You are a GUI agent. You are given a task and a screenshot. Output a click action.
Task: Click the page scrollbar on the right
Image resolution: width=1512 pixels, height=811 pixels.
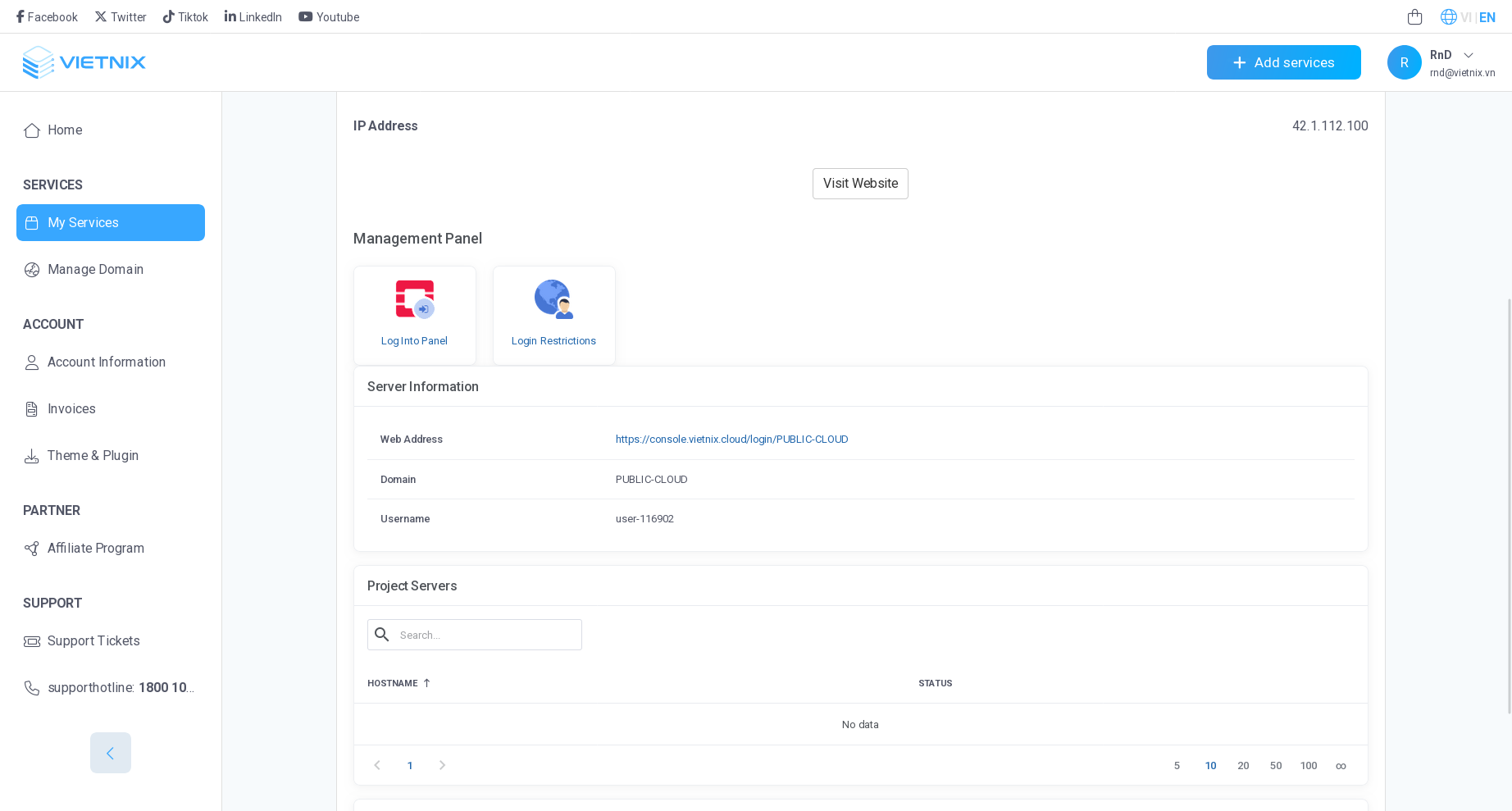tap(1509, 492)
